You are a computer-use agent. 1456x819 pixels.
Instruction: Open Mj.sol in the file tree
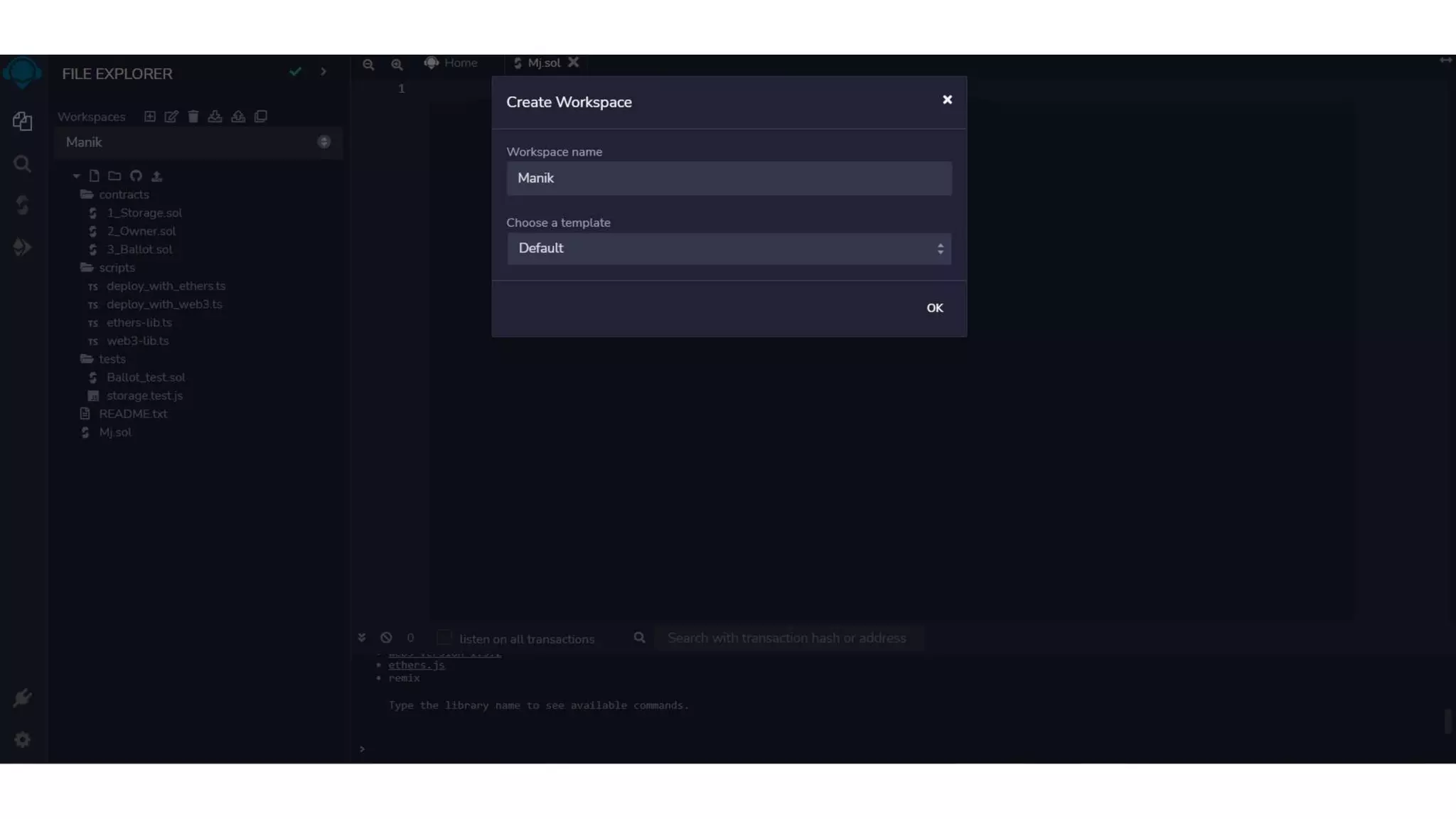coord(115,432)
